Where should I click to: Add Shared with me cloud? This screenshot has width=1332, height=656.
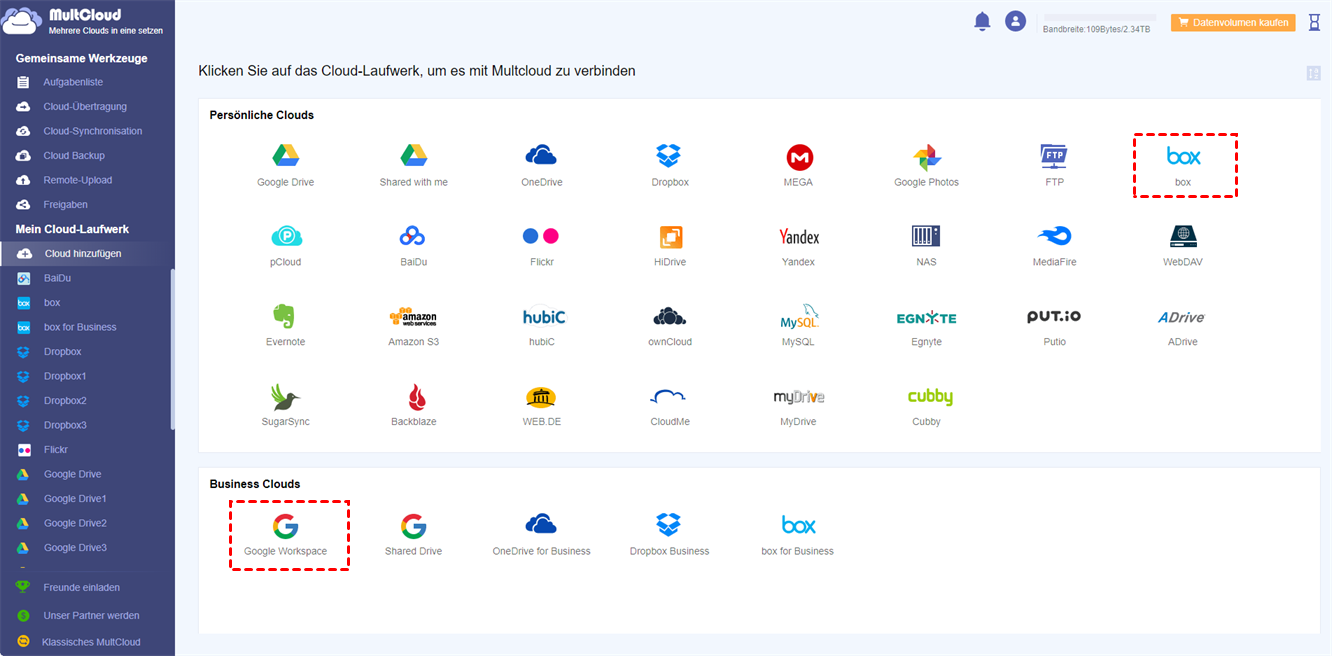[414, 166]
